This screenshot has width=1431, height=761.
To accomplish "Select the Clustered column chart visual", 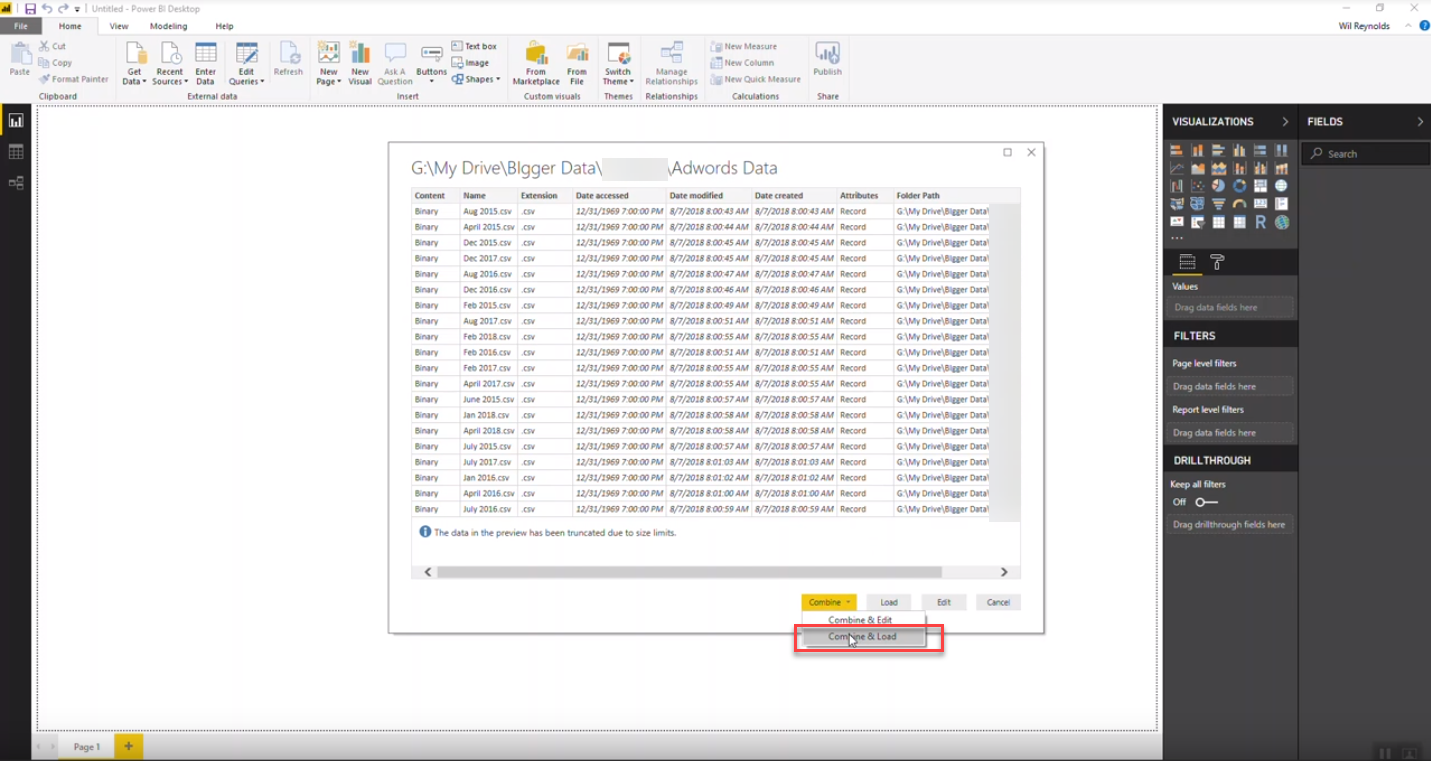I will pyautogui.click(x=1239, y=150).
